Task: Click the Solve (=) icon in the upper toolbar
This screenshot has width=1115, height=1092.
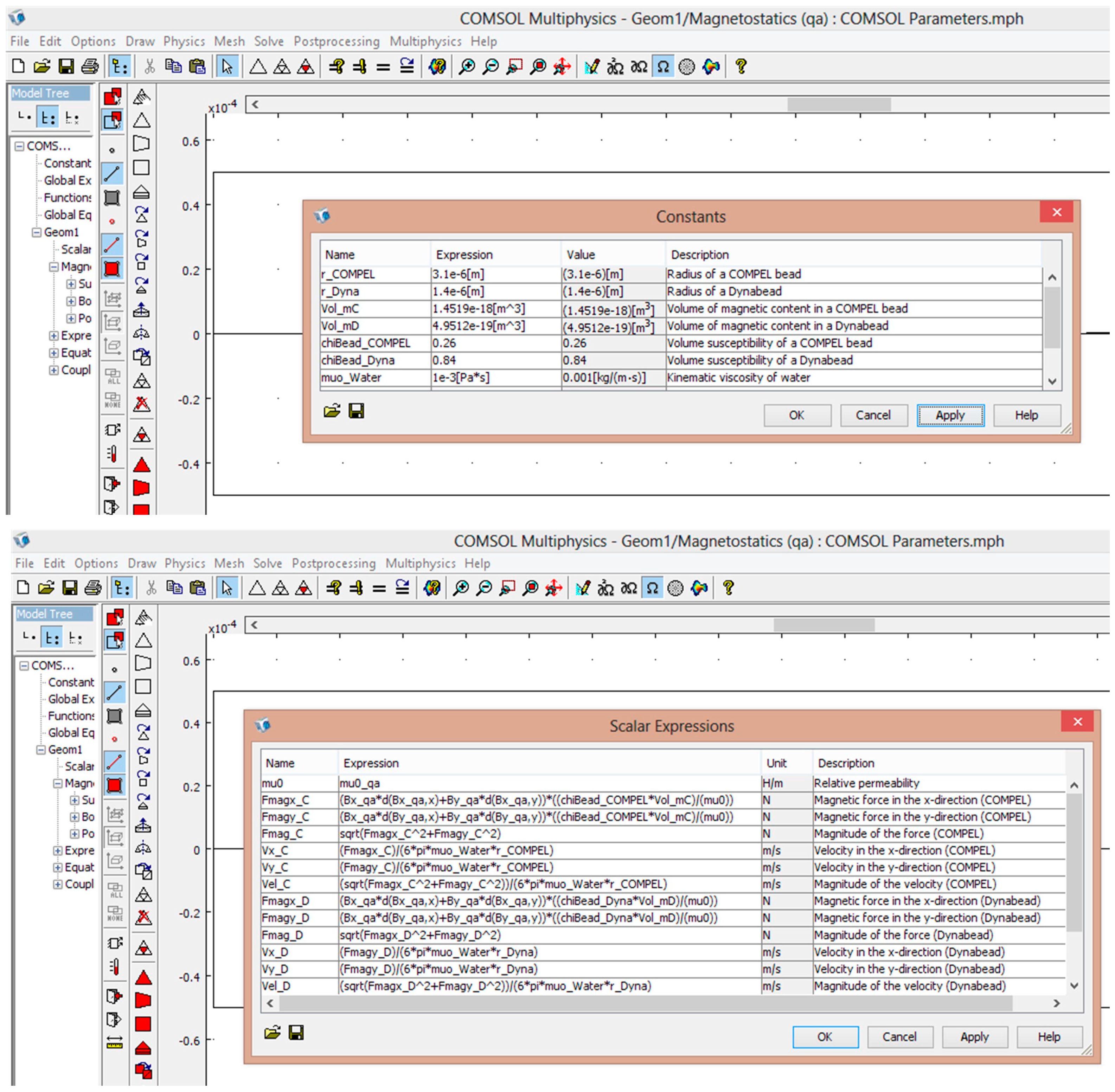Action: click(x=383, y=67)
